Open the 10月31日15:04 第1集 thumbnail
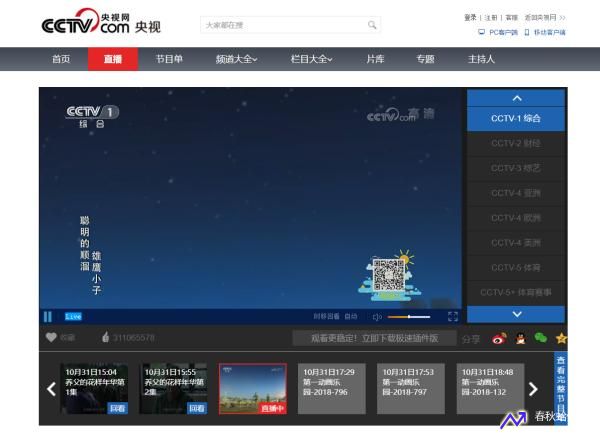Image resolution: width=600 pixels, height=443 pixels. tap(95, 389)
